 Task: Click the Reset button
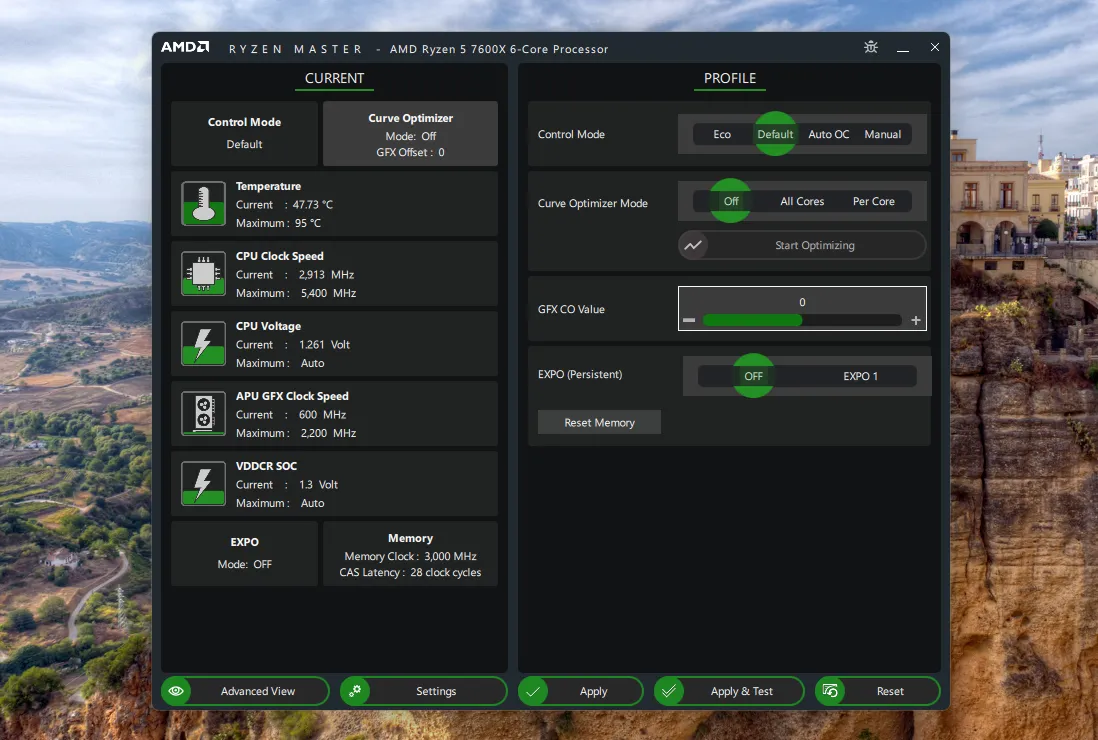point(877,691)
